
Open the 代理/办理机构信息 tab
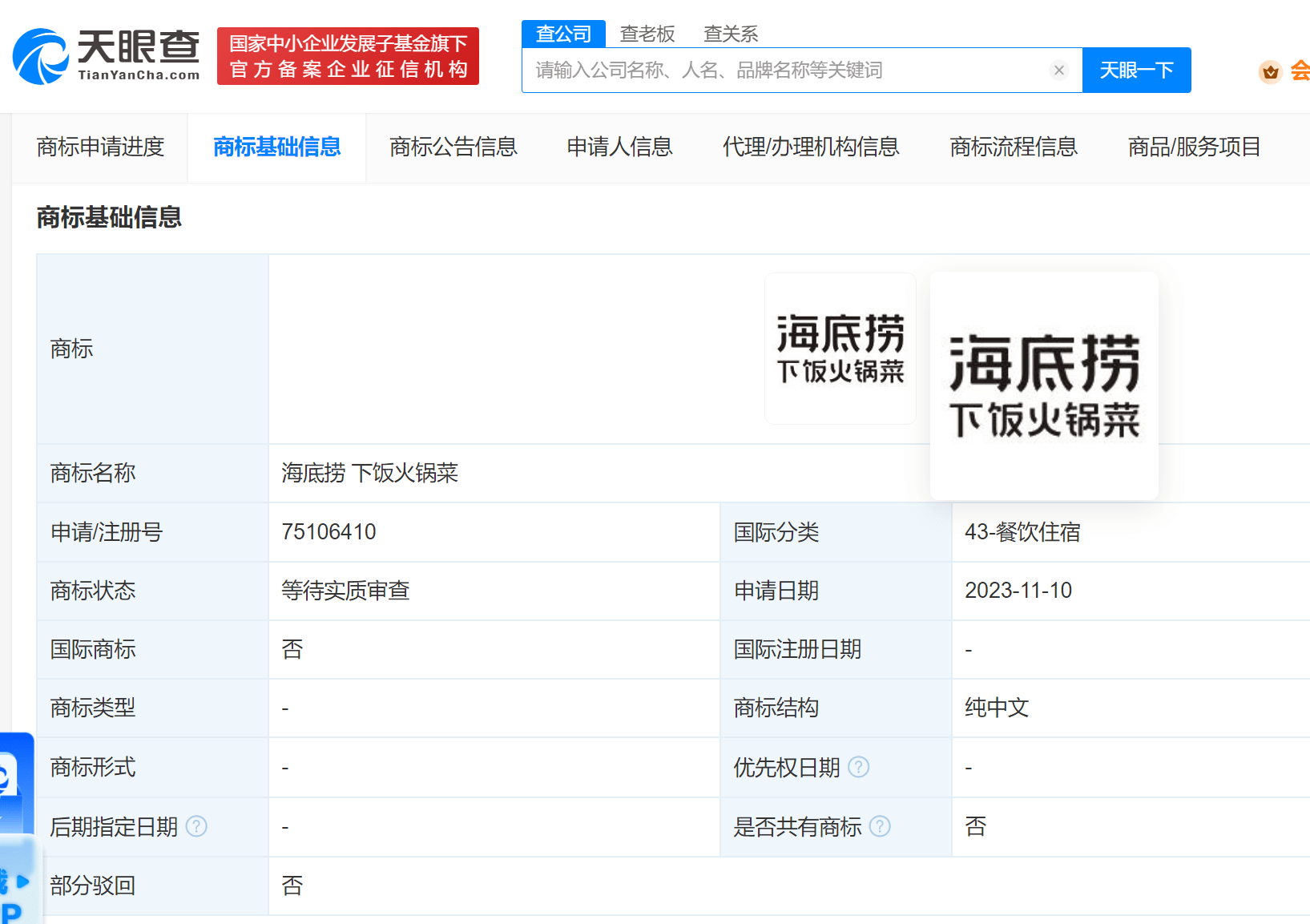[x=810, y=147]
